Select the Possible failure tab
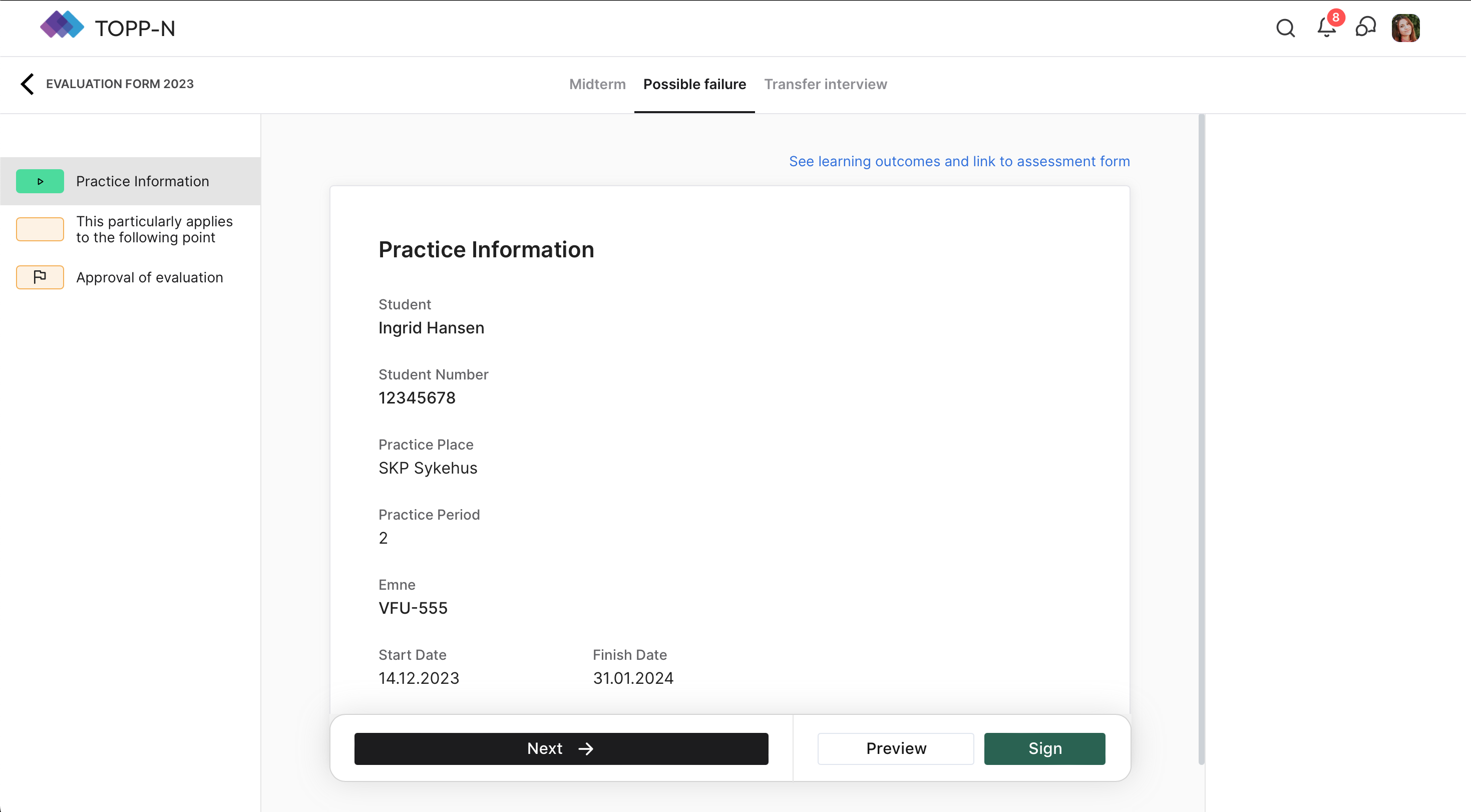The image size is (1471, 812). 694,85
